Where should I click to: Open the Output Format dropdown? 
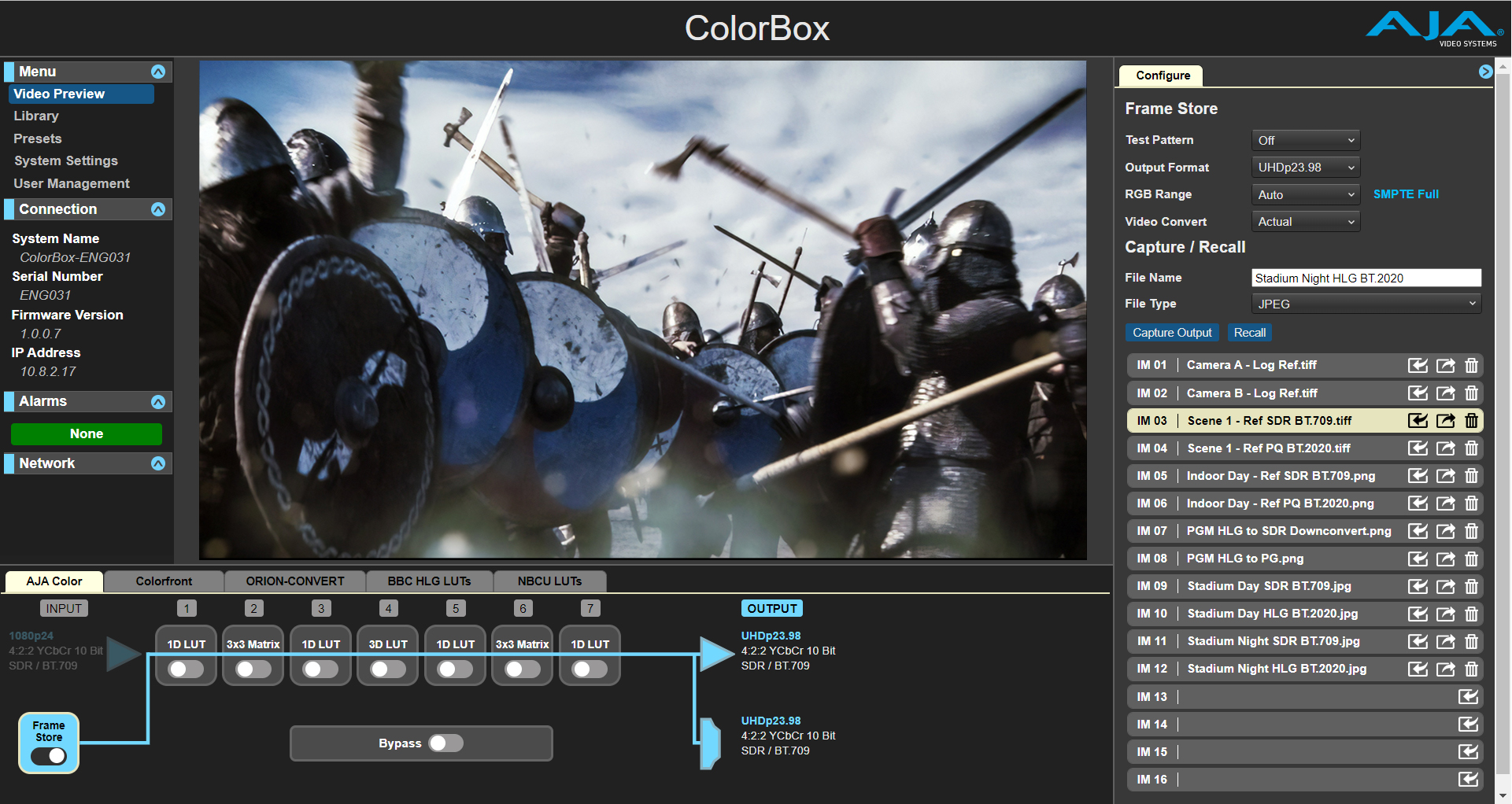[1305, 168]
